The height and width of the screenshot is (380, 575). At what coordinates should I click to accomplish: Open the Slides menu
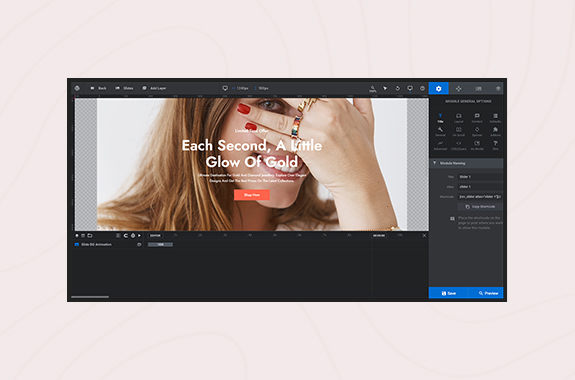pos(124,88)
